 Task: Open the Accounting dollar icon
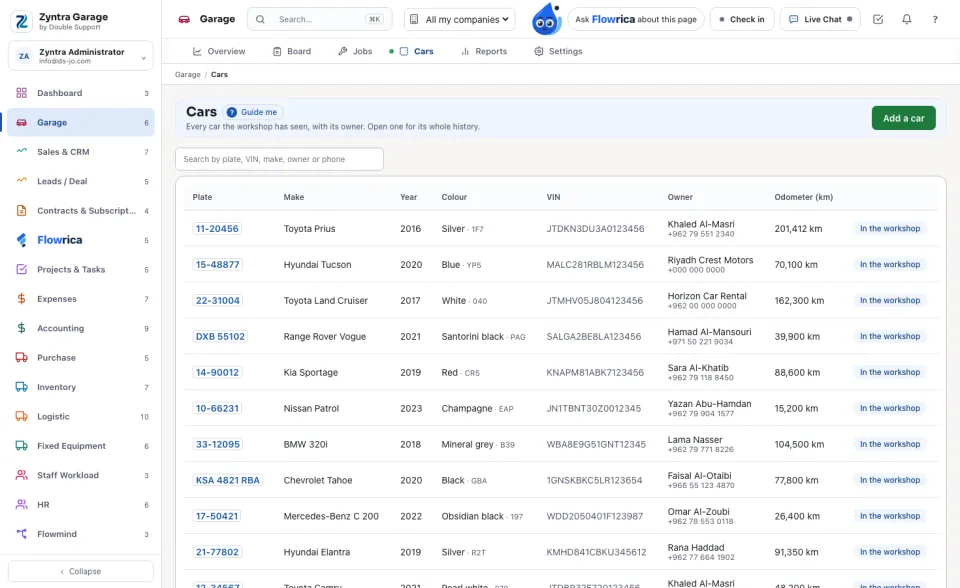click(21, 328)
